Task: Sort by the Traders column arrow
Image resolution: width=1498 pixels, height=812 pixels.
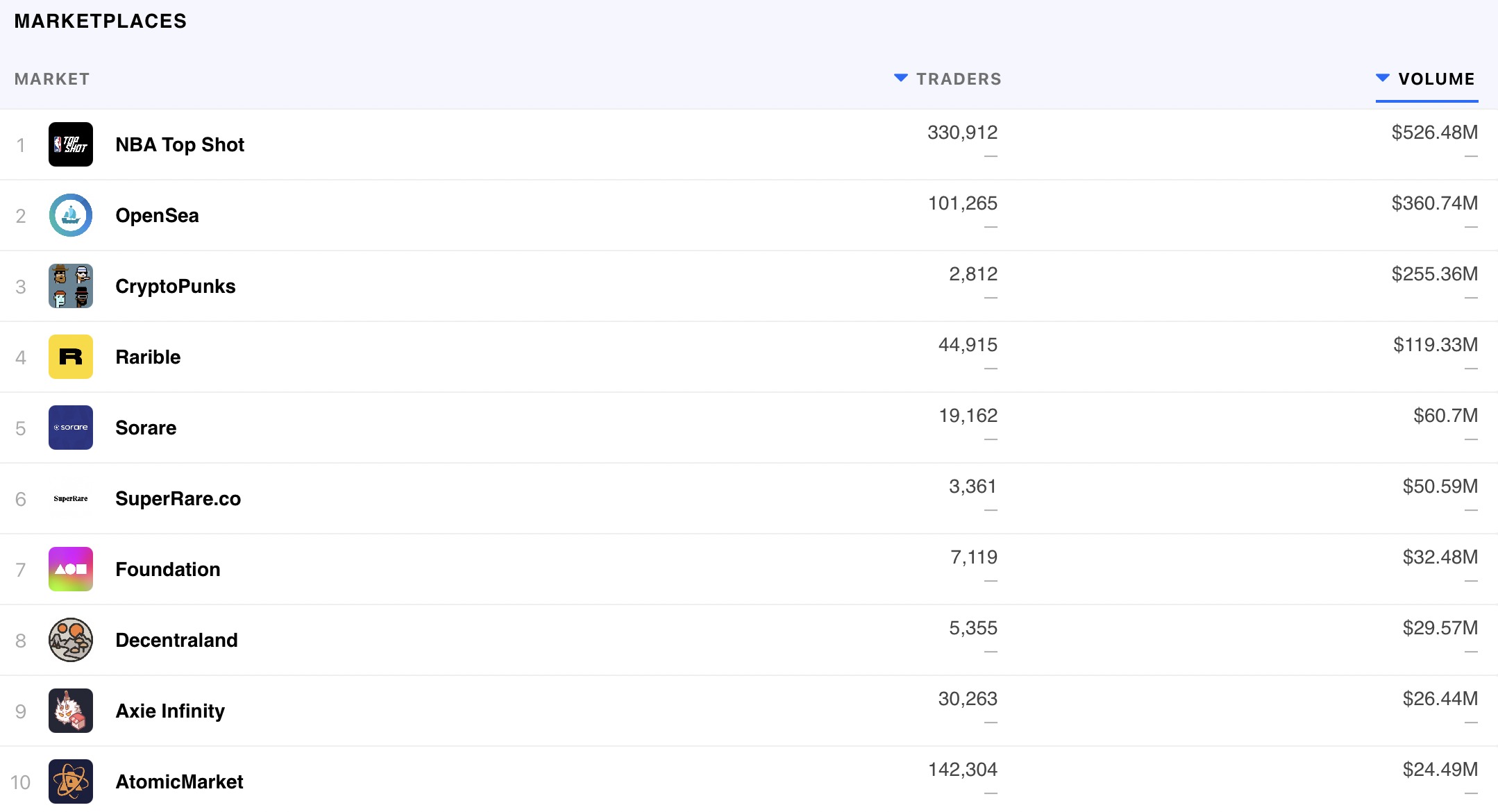Action: [900, 78]
